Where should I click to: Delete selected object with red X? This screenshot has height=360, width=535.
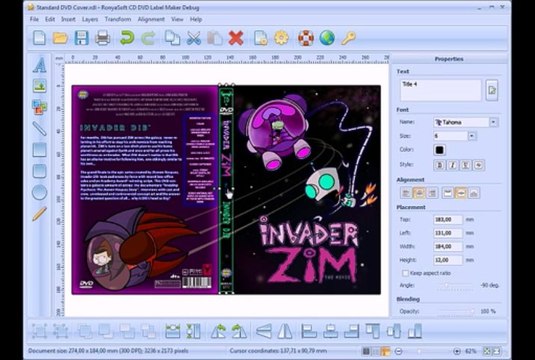(x=236, y=38)
